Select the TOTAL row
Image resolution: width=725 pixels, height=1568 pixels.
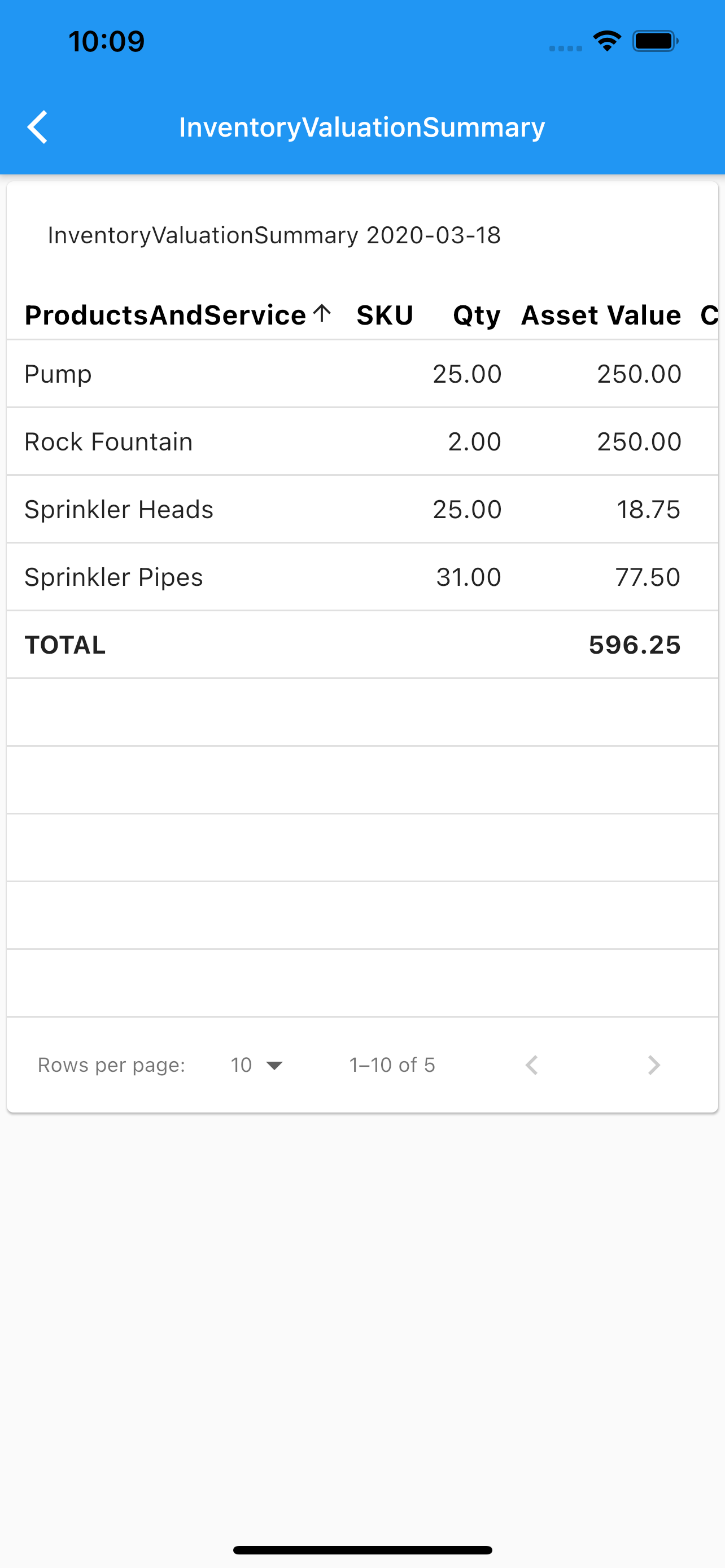[x=362, y=644]
